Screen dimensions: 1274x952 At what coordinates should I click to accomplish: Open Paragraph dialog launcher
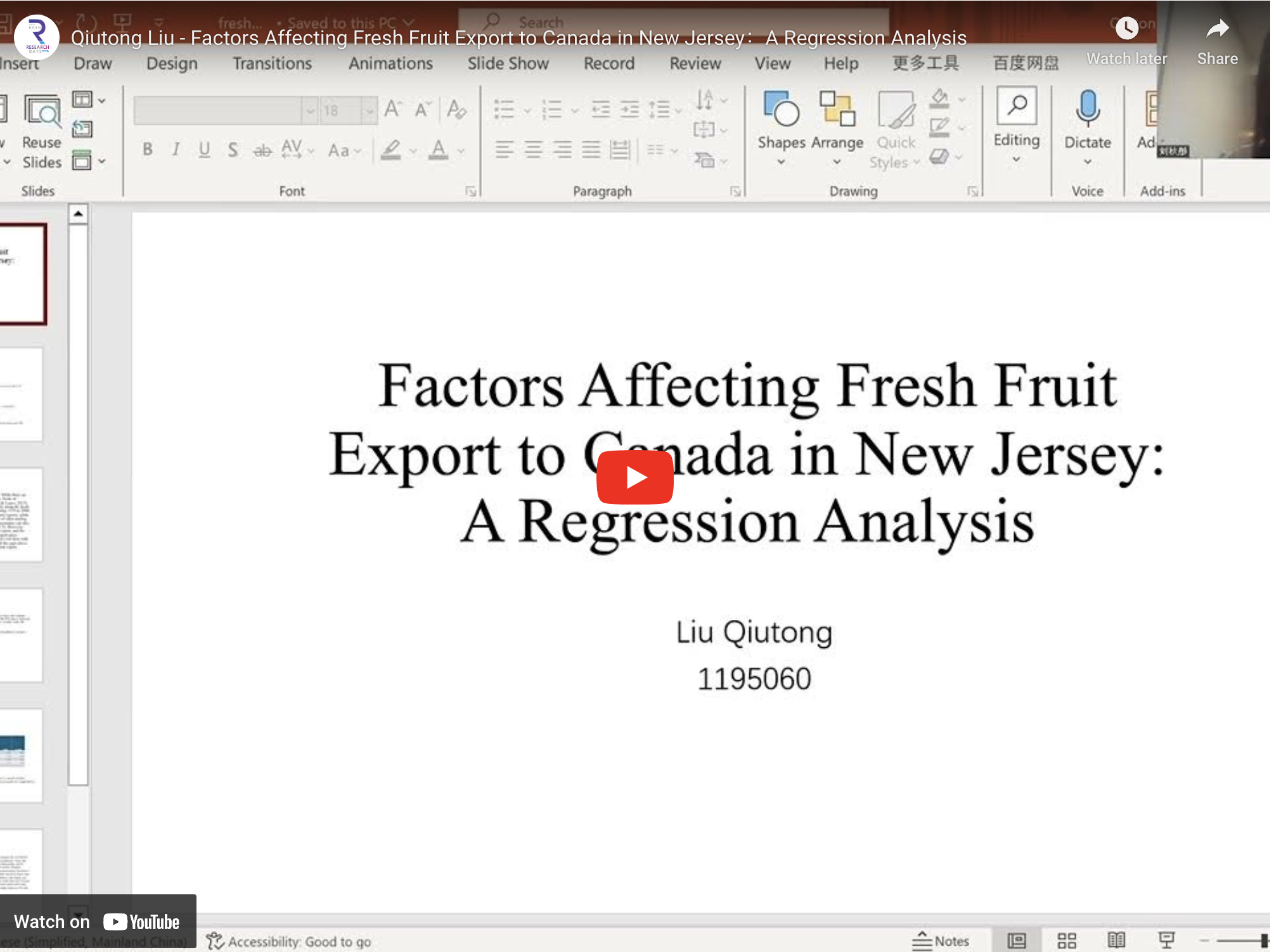tap(735, 191)
